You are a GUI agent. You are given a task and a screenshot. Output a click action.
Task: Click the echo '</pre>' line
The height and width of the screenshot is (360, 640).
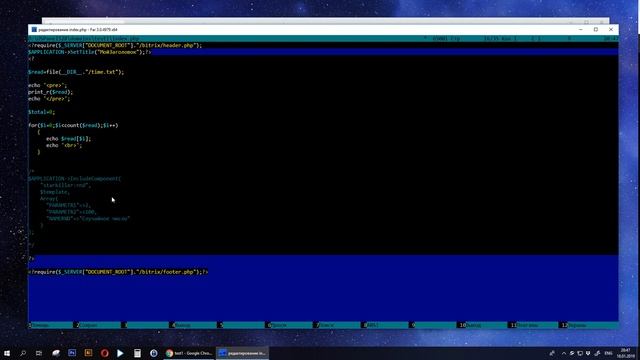point(49,99)
